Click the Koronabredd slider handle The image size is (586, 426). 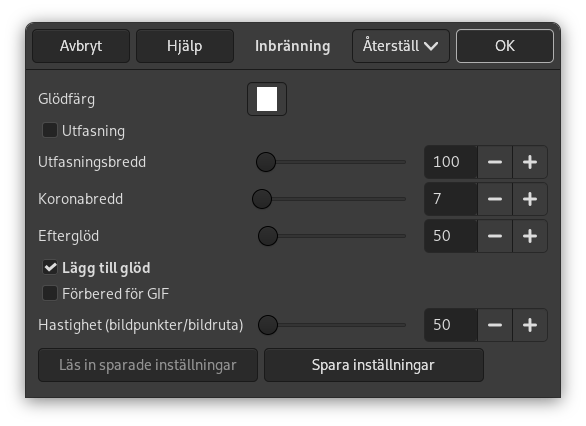tap(262, 199)
